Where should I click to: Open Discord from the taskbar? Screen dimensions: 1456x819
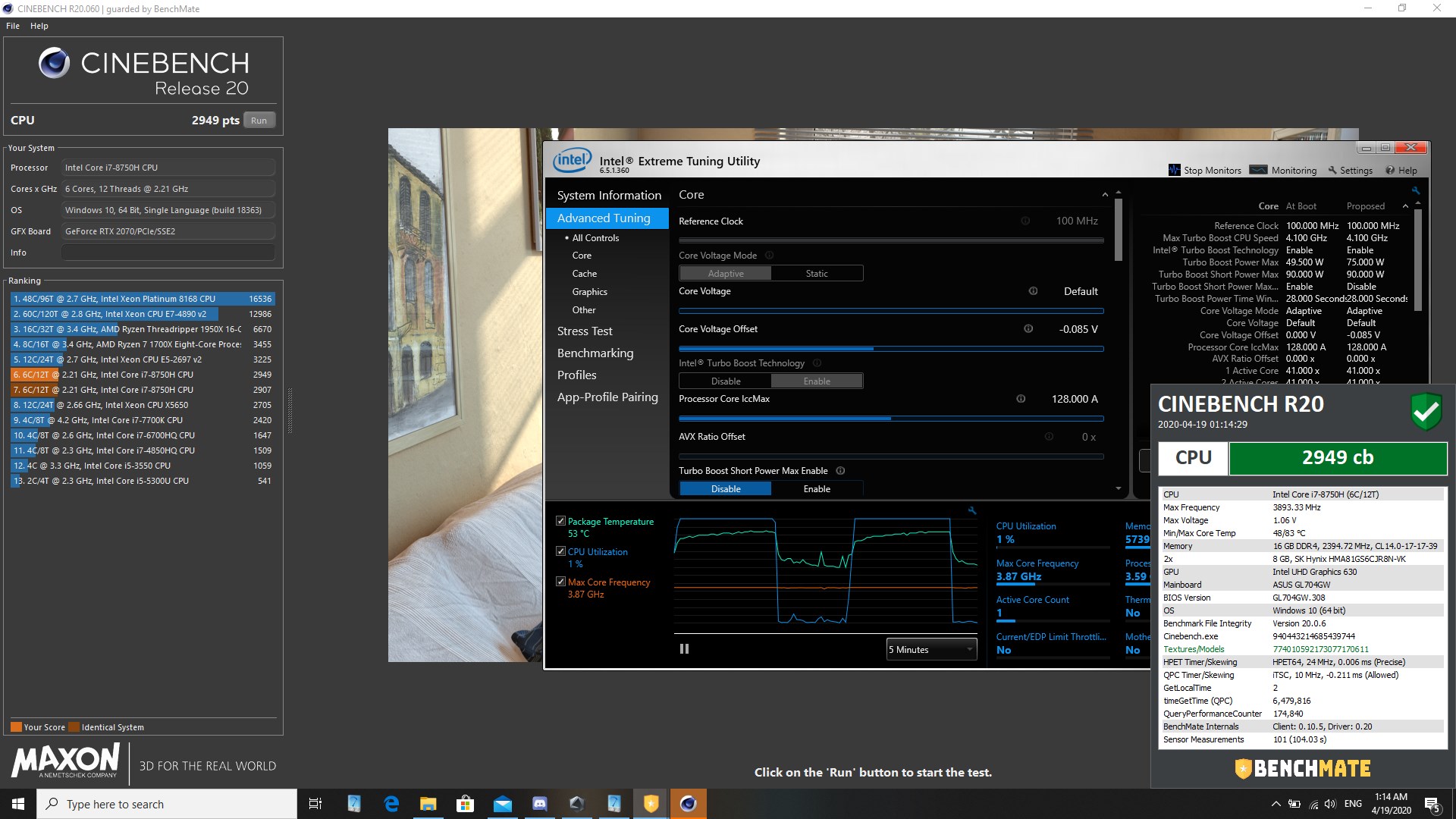point(540,804)
